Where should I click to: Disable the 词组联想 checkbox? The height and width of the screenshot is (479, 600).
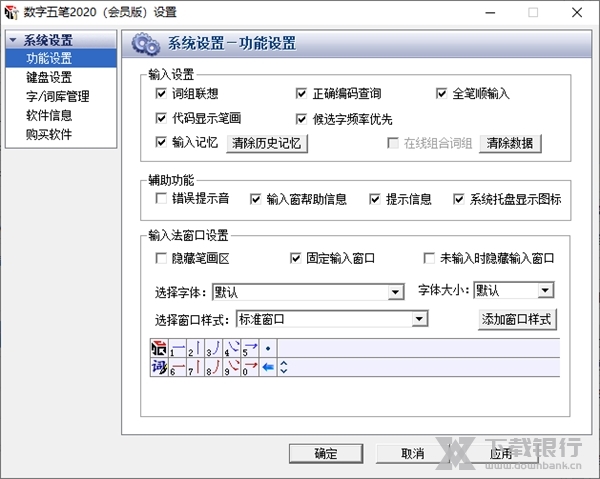161,93
